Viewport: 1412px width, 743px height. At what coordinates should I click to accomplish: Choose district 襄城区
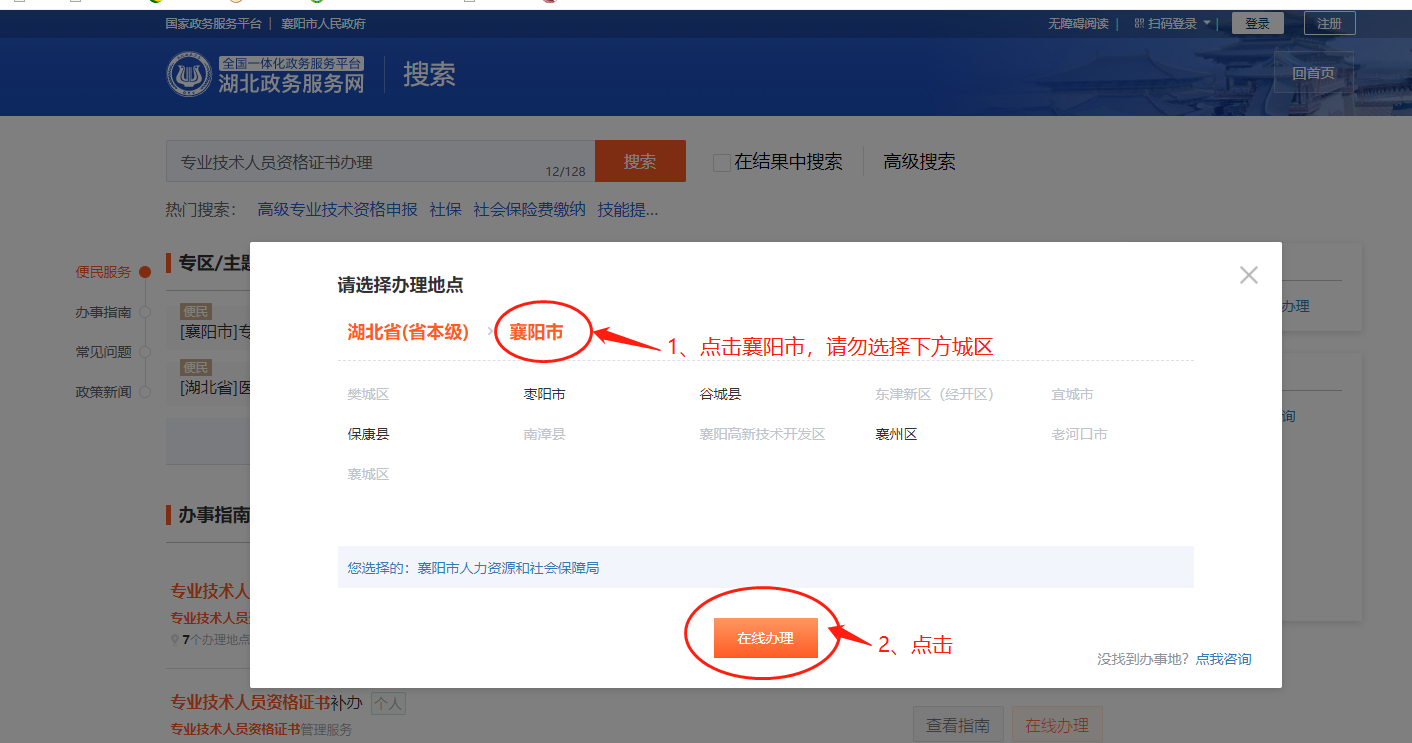[368, 474]
